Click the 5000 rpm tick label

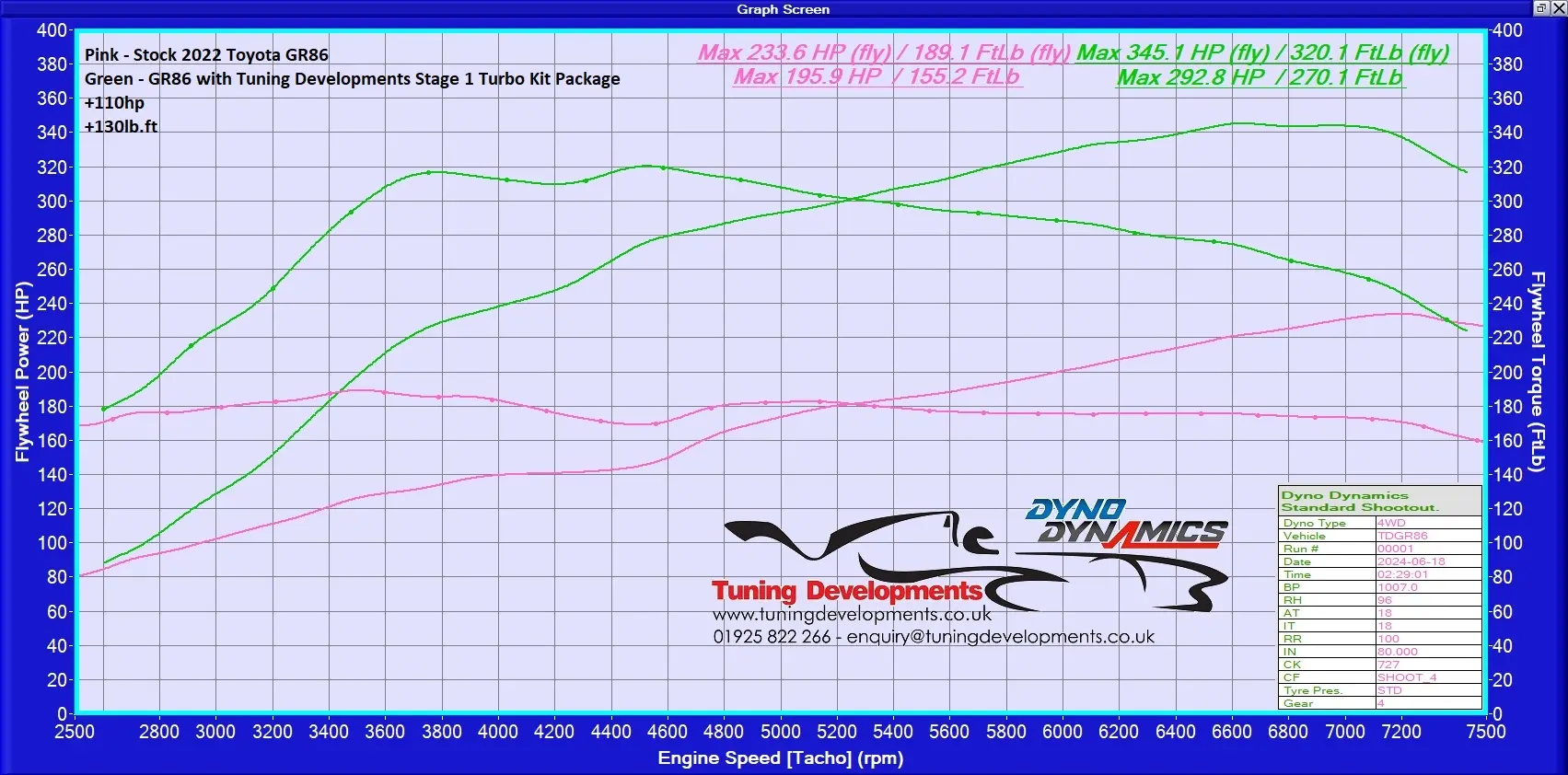coord(780,732)
